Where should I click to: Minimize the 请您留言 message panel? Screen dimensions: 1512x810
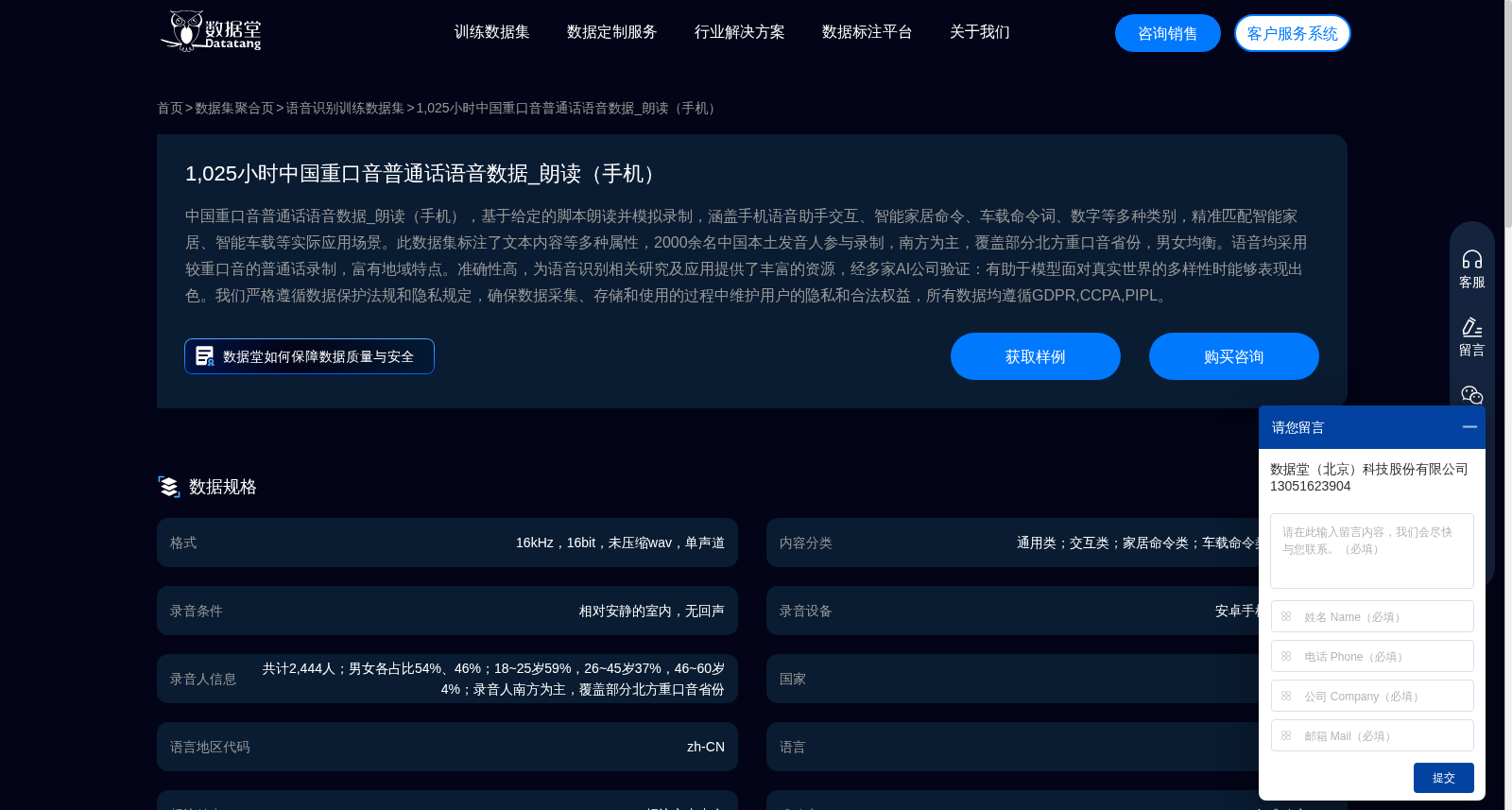click(x=1469, y=427)
